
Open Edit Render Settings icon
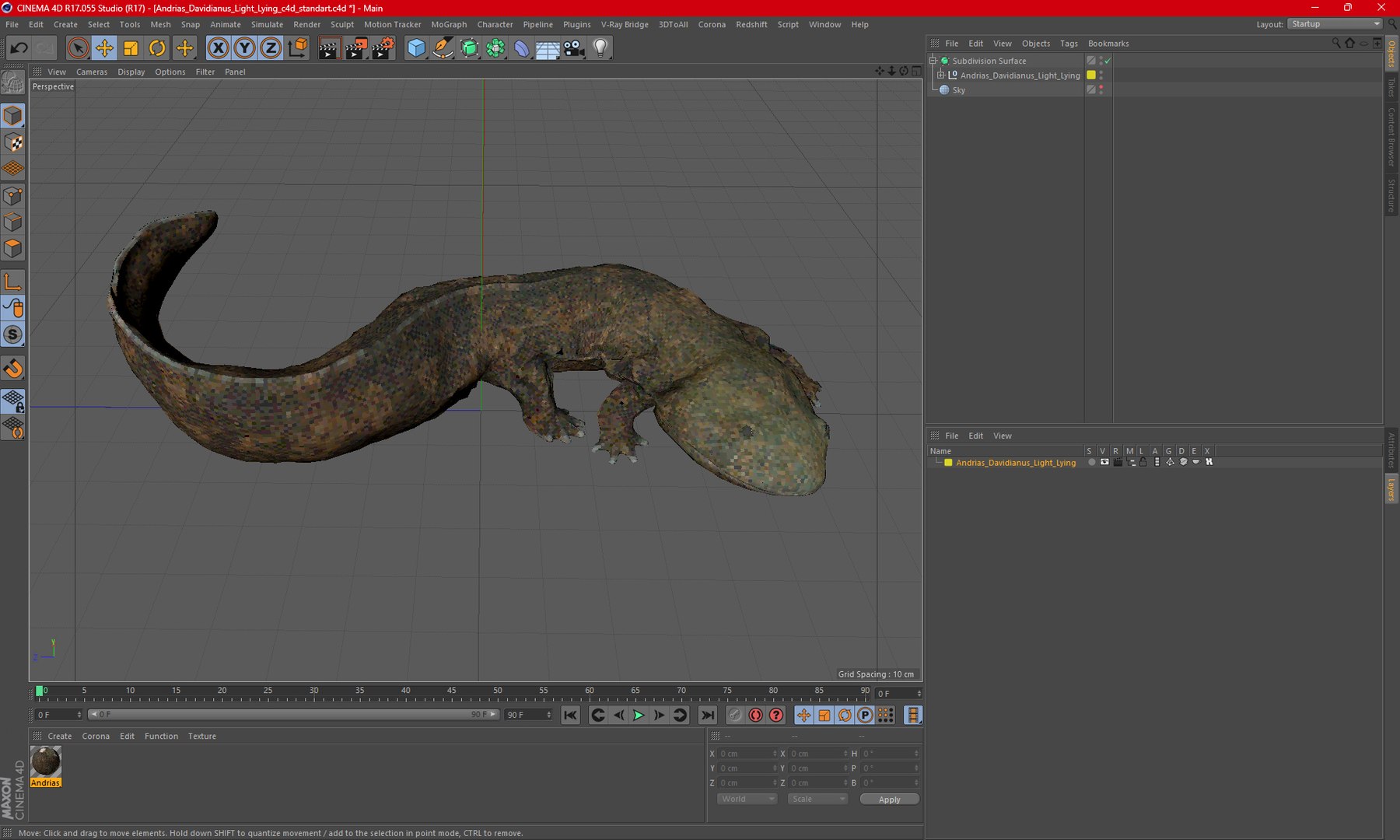(383, 48)
